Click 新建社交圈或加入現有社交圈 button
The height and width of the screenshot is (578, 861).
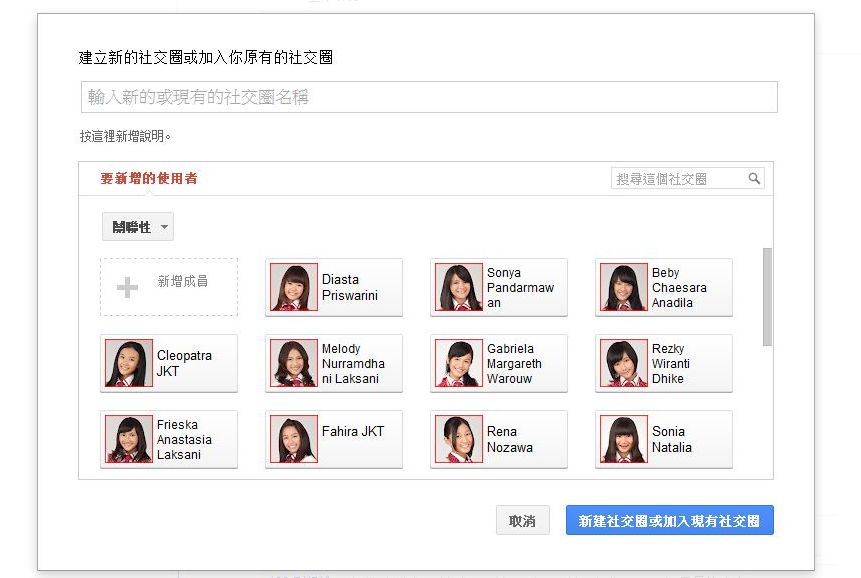(x=669, y=521)
